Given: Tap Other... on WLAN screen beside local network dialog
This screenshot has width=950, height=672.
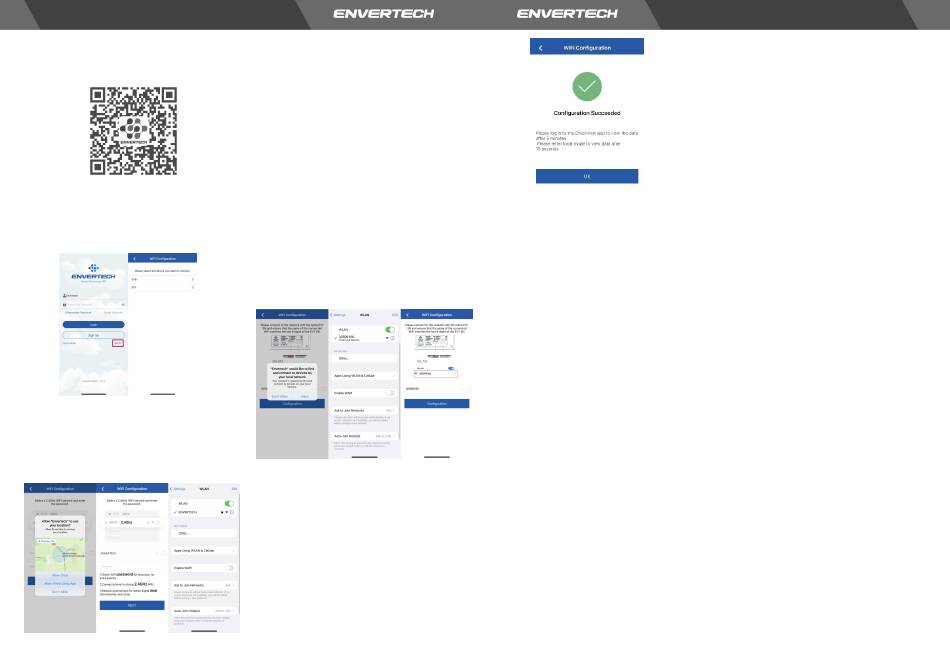Looking at the screenshot, I should click(364, 359).
